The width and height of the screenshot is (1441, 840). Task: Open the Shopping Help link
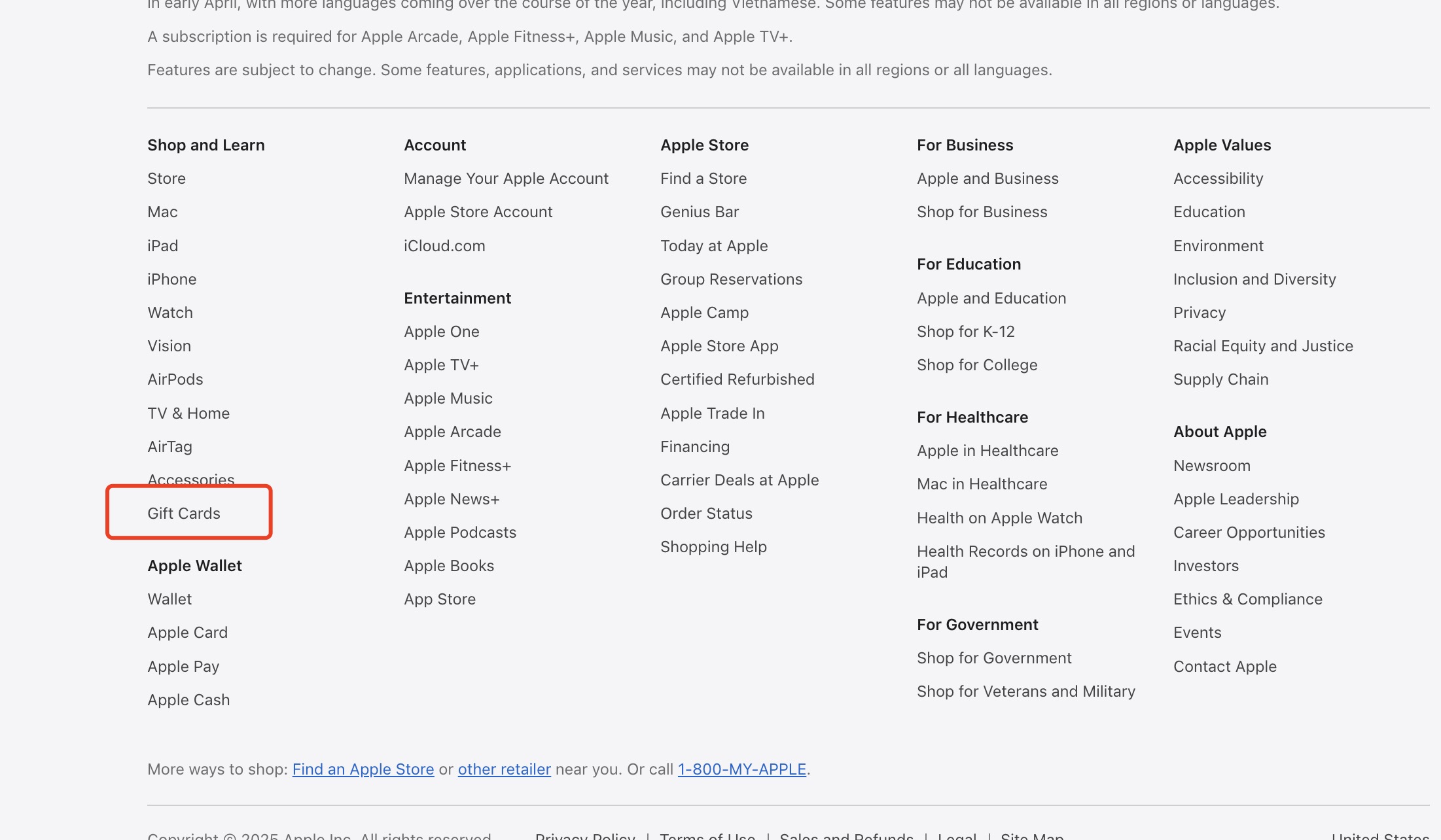pos(713,546)
